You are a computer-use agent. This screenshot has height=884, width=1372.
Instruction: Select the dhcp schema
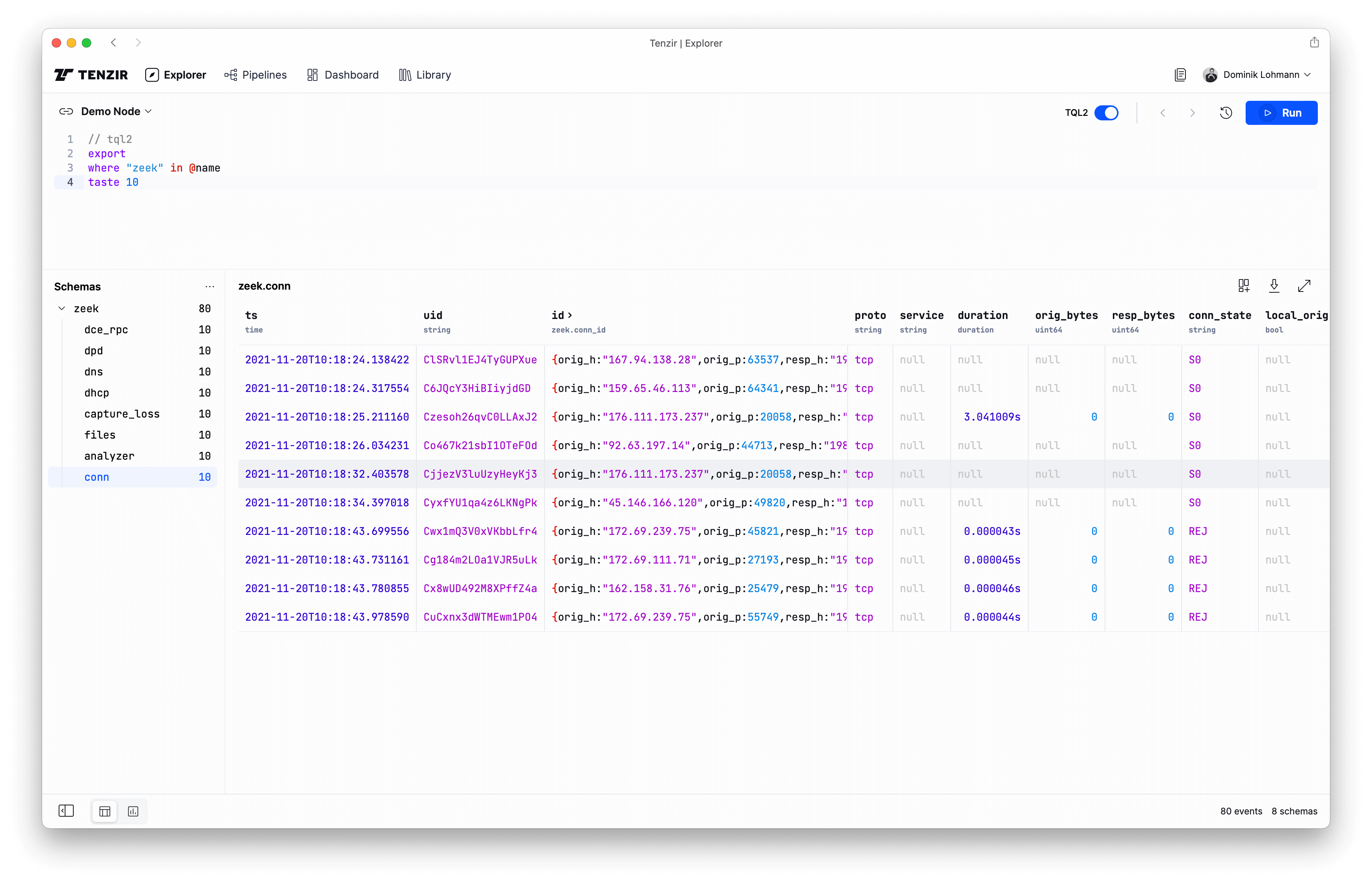click(x=133, y=393)
